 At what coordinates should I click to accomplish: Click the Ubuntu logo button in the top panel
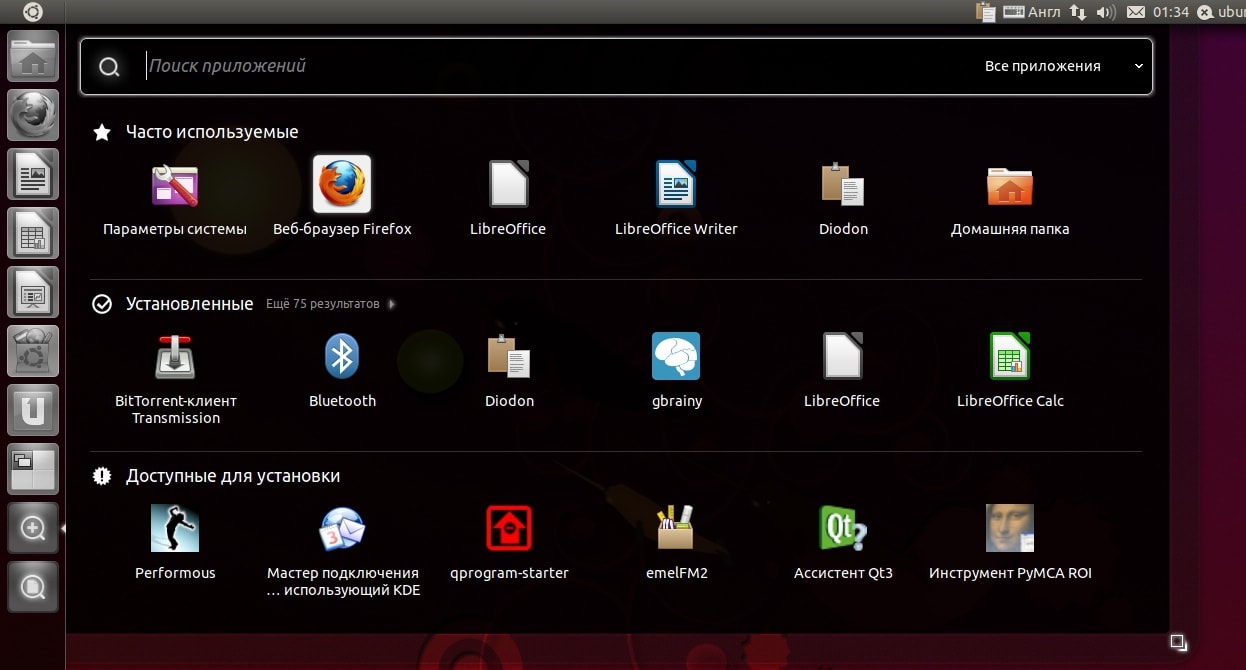33,12
